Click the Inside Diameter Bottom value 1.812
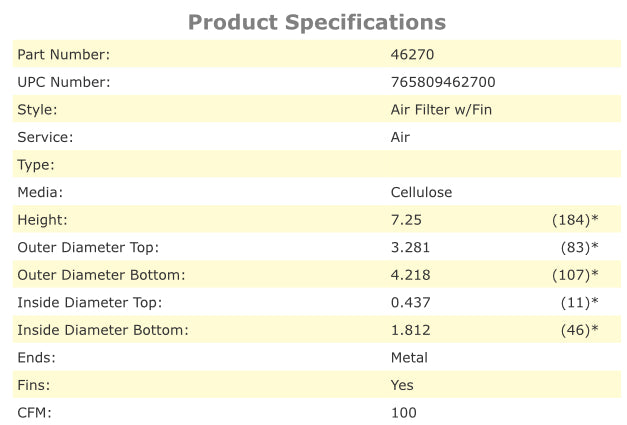627x425 pixels. (408, 329)
